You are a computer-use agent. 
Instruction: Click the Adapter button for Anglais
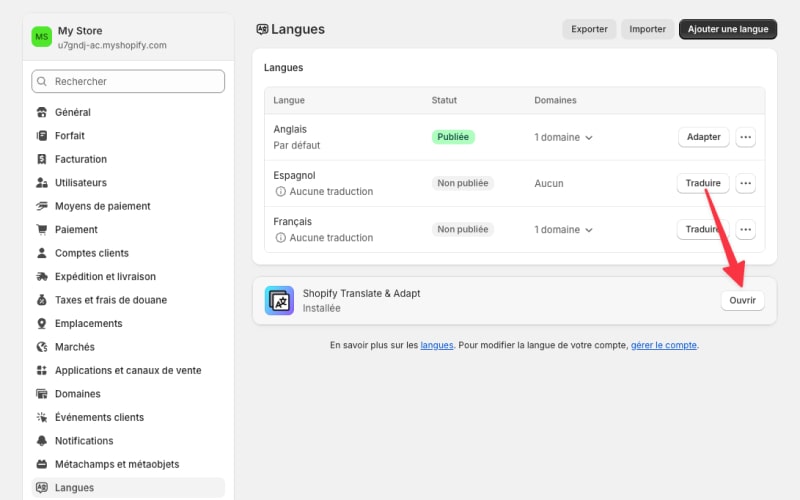pyautogui.click(x=703, y=137)
